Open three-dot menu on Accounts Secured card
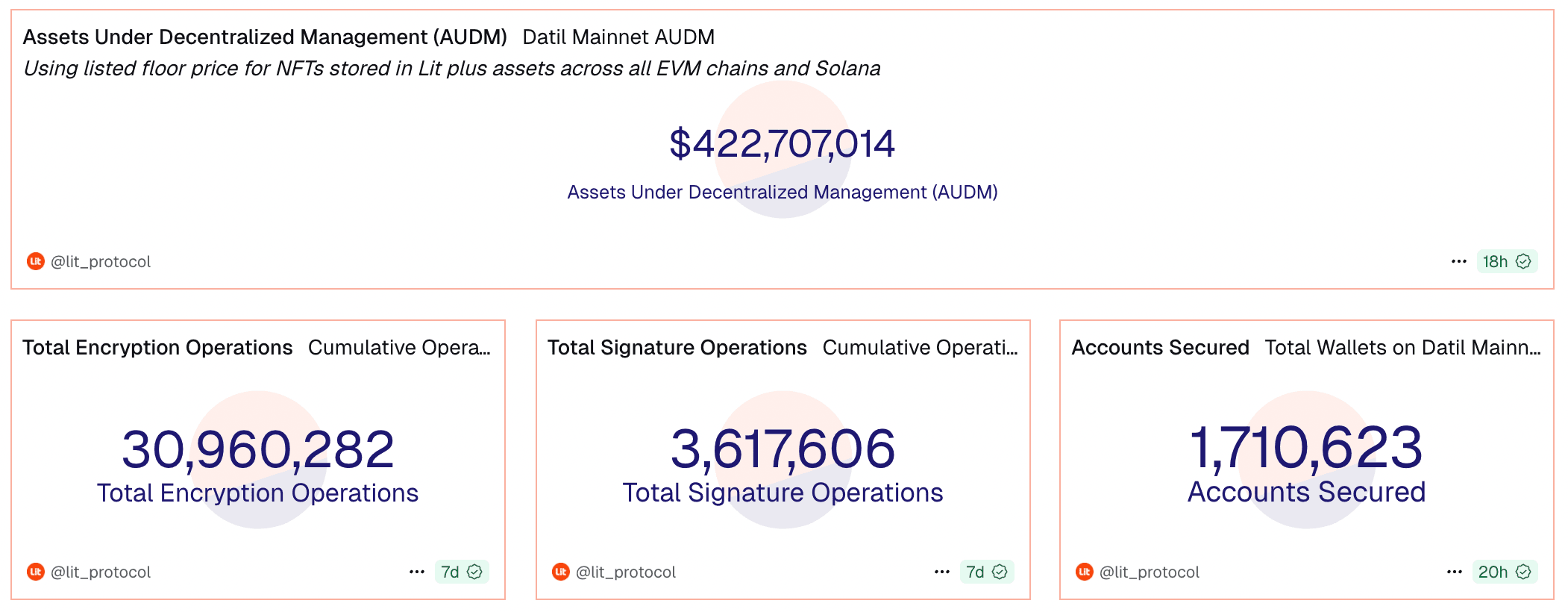Screen dimensions: 1568x612 tap(1454, 572)
